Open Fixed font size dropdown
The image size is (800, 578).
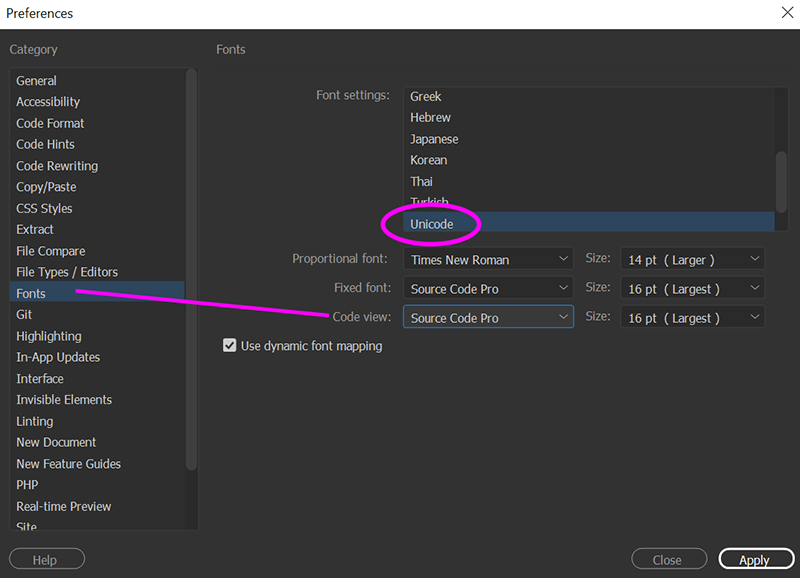(x=692, y=288)
